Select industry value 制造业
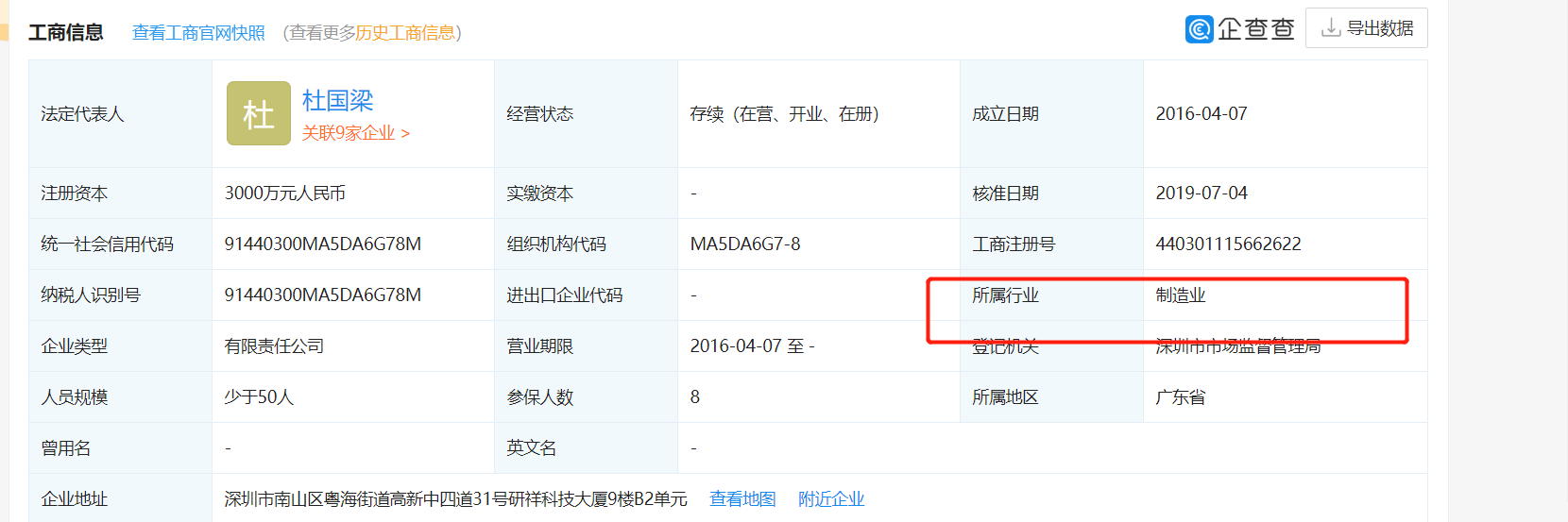Image resolution: width=1568 pixels, height=522 pixels. click(x=1181, y=295)
